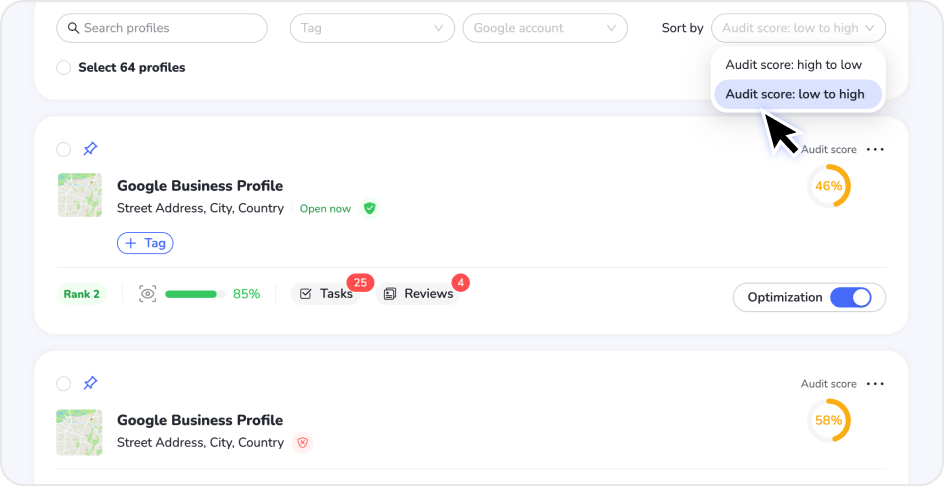Click Audit score label above 58%
Screen dimensions: 944x486
pyautogui.click(x=828, y=384)
